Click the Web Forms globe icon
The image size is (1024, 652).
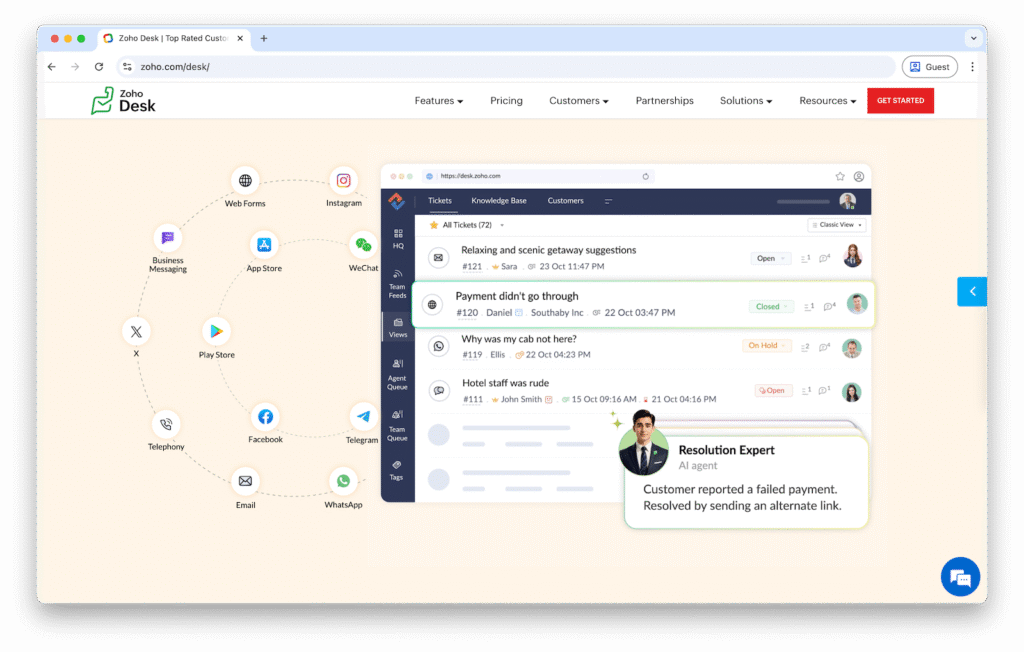click(245, 181)
